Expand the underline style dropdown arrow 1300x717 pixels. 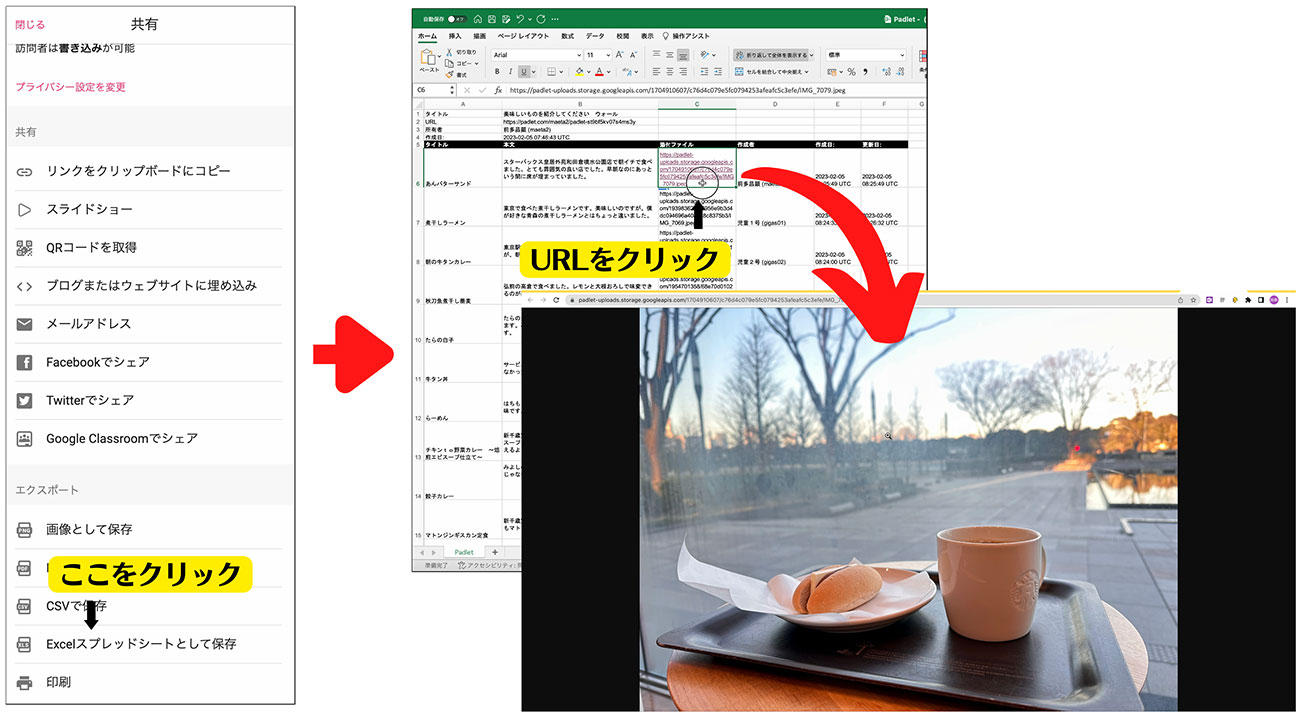534,72
